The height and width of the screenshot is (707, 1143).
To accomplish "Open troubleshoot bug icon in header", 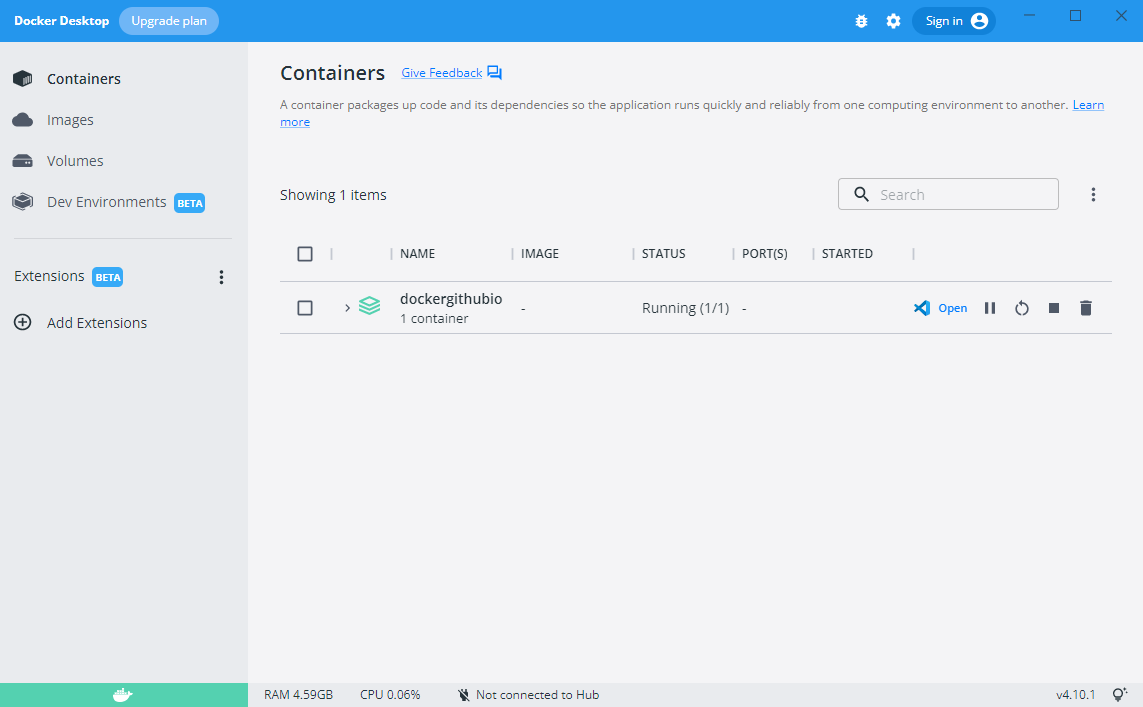I will coord(861,21).
